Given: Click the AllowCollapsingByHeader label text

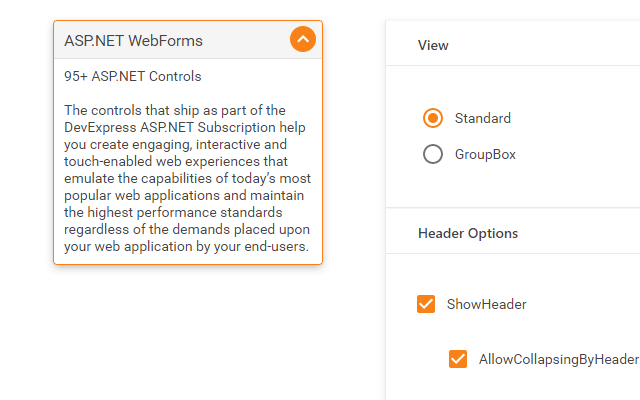Looking at the screenshot, I should tap(558, 359).
